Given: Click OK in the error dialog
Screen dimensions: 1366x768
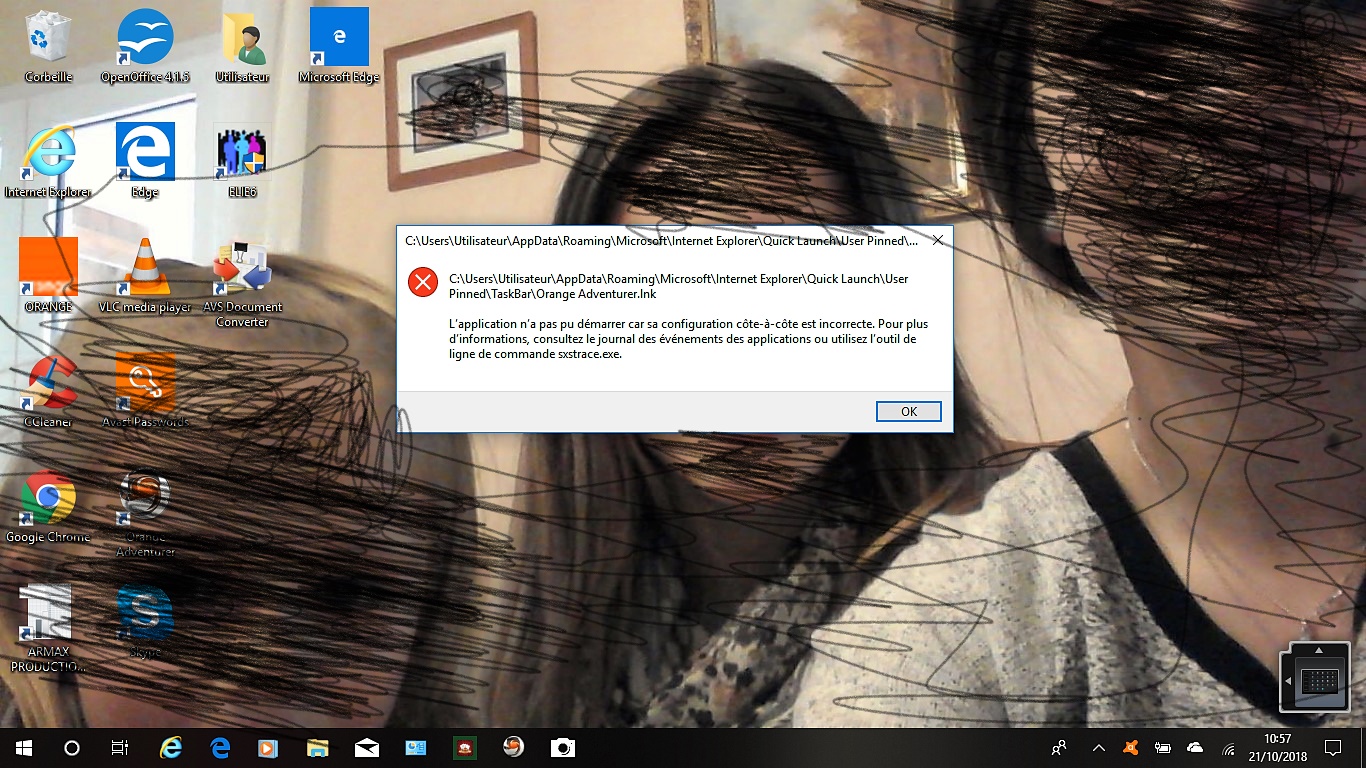Looking at the screenshot, I should point(908,412).
